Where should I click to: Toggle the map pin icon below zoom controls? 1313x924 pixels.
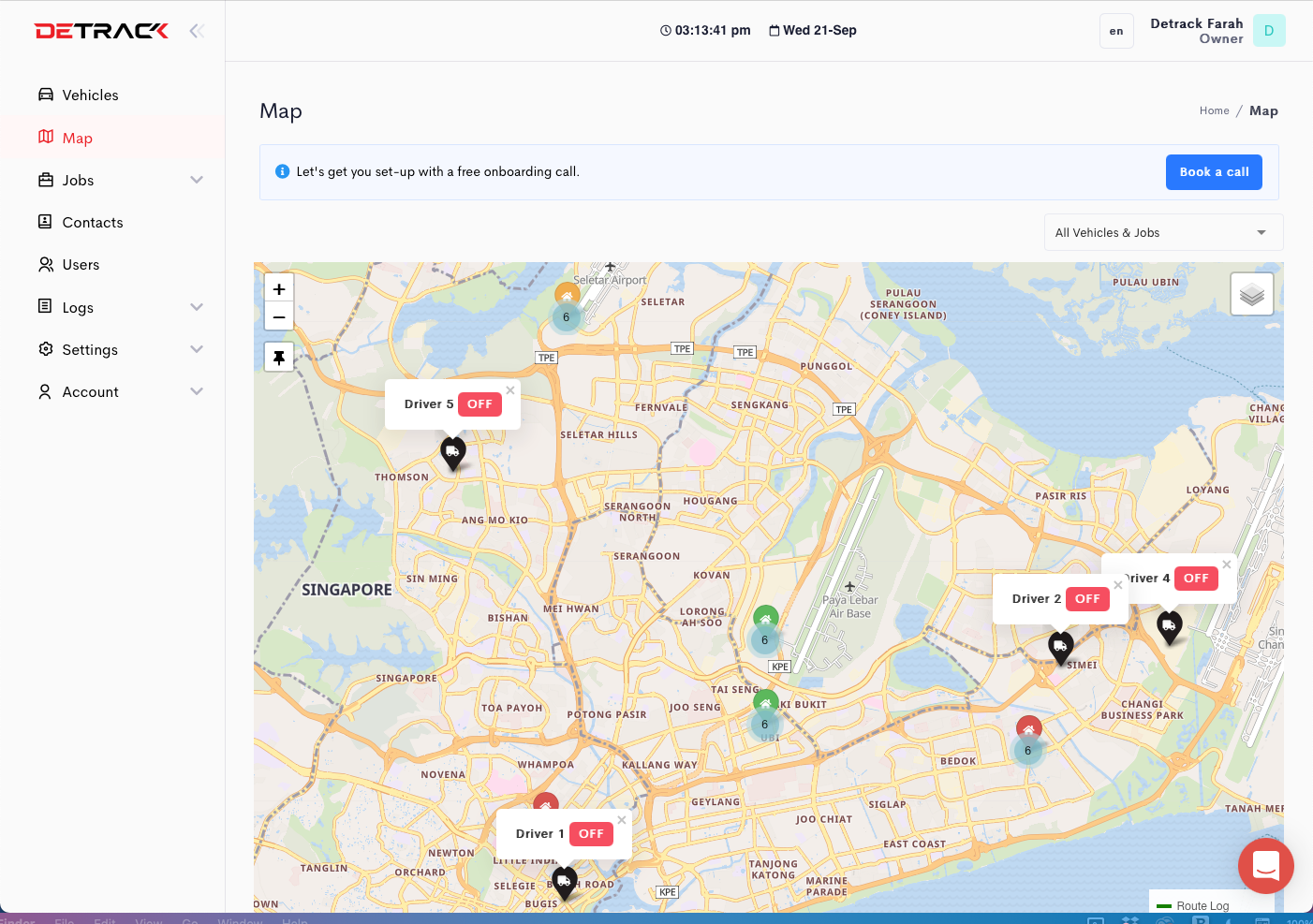pos(278,356)
